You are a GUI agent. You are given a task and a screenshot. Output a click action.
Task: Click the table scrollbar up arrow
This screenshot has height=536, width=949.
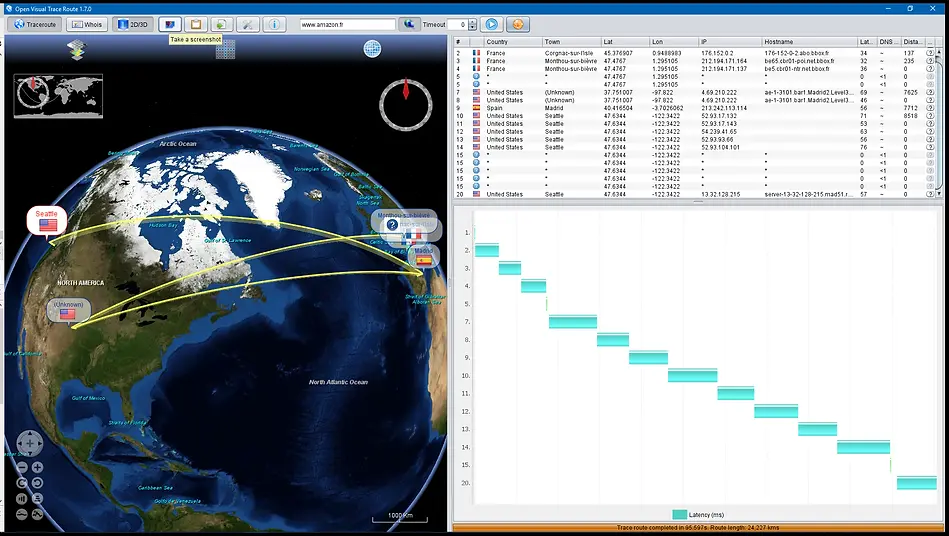coord(939,53)
